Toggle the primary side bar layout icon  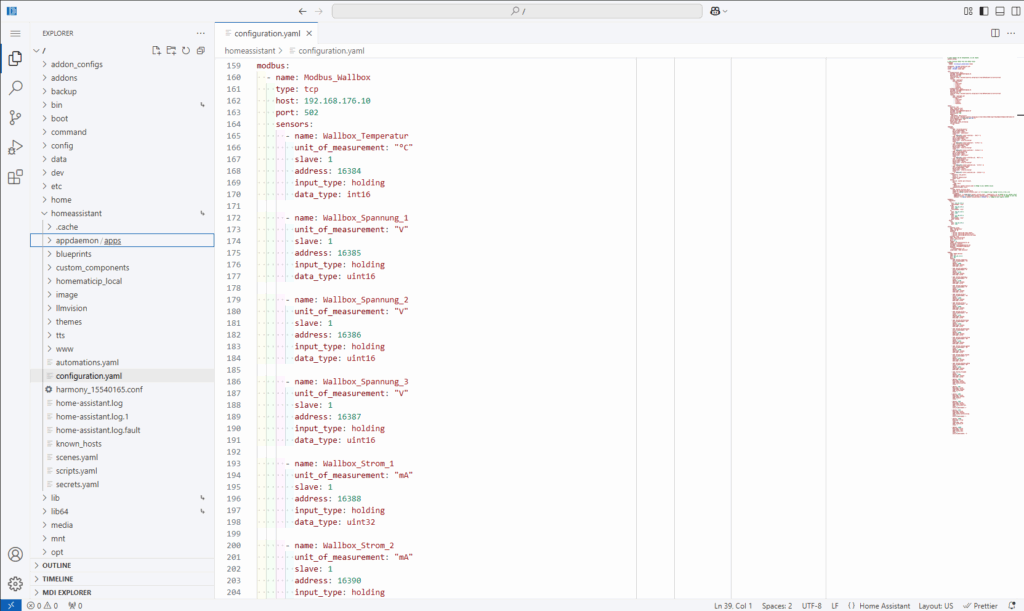[984, 11]
